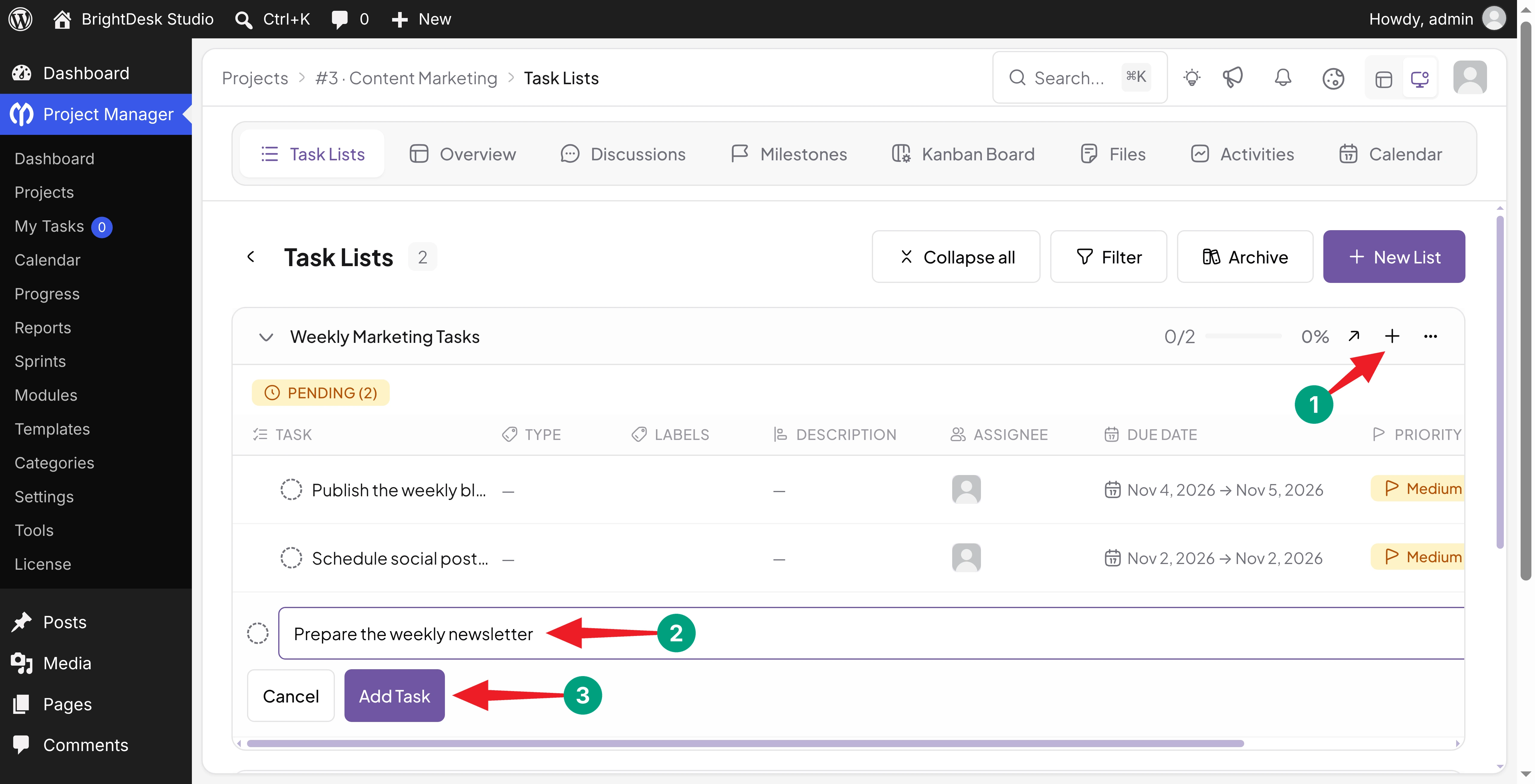
Task: Open the notifications bell
Action: tap(1283, 78)
